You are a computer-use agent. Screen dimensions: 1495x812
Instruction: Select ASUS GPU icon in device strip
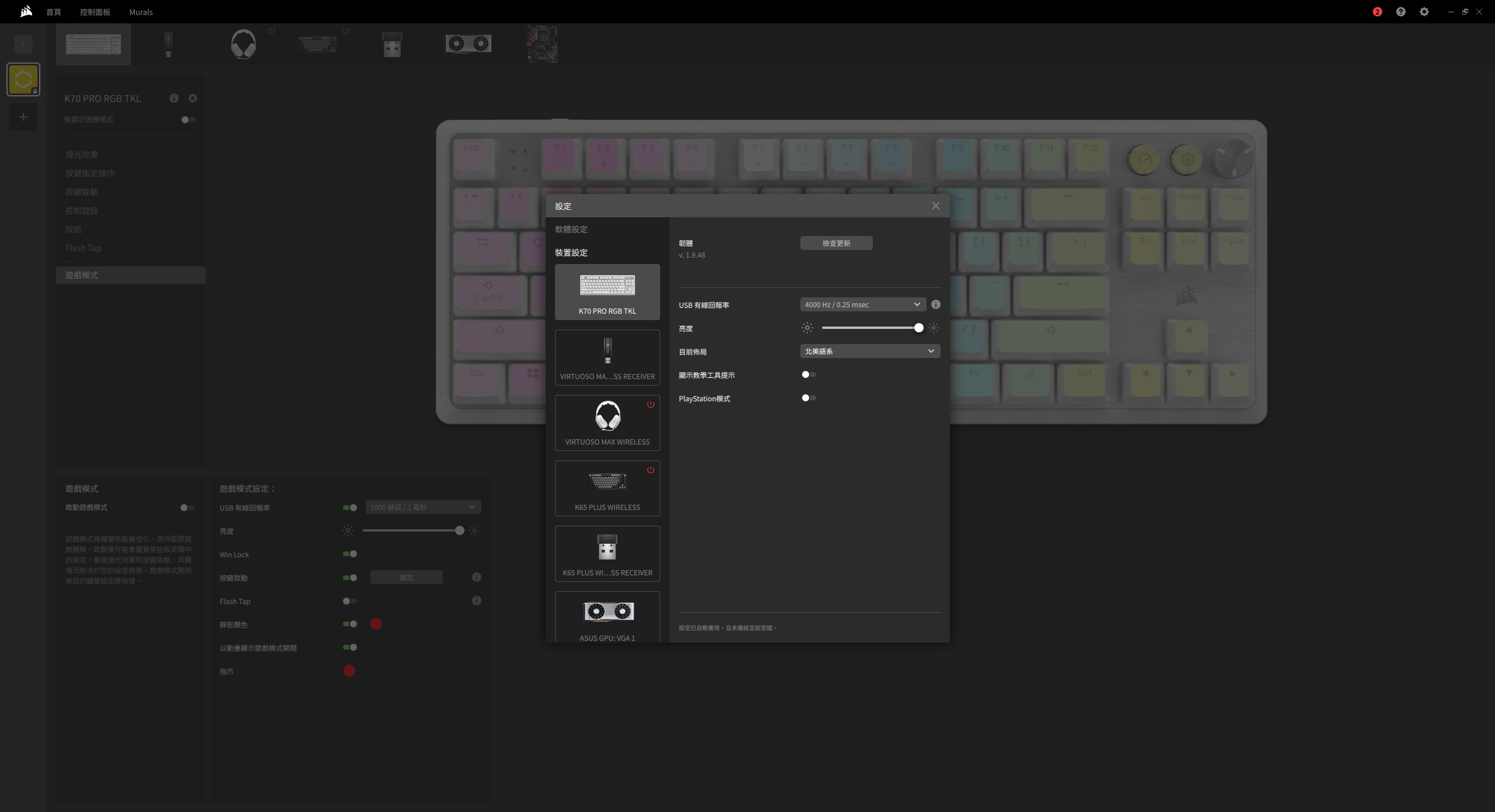tap(468, 44)
